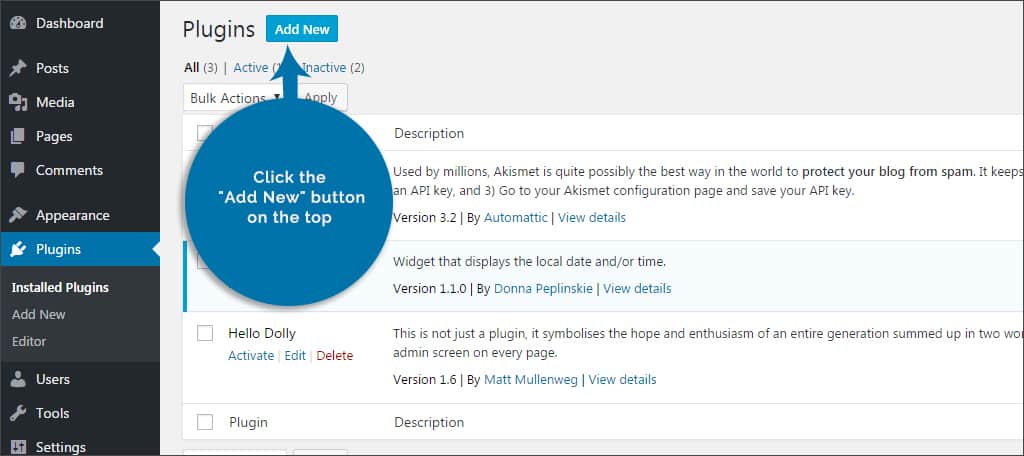The height and width of the screenshot is (456, 1024).
Task: View details for version 1.1.0 widget
Action: pyautogui.click(x=637, y=289)
